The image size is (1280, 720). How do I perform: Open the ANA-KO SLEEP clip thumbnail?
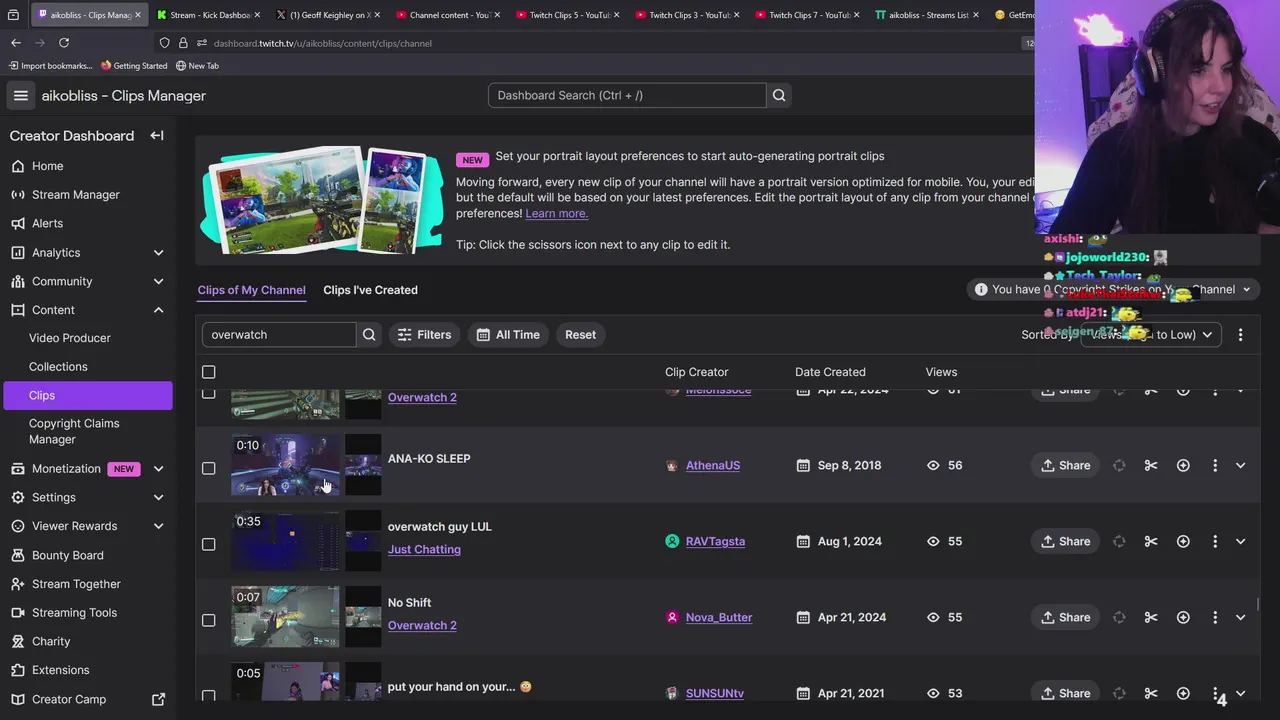point(285,465)
